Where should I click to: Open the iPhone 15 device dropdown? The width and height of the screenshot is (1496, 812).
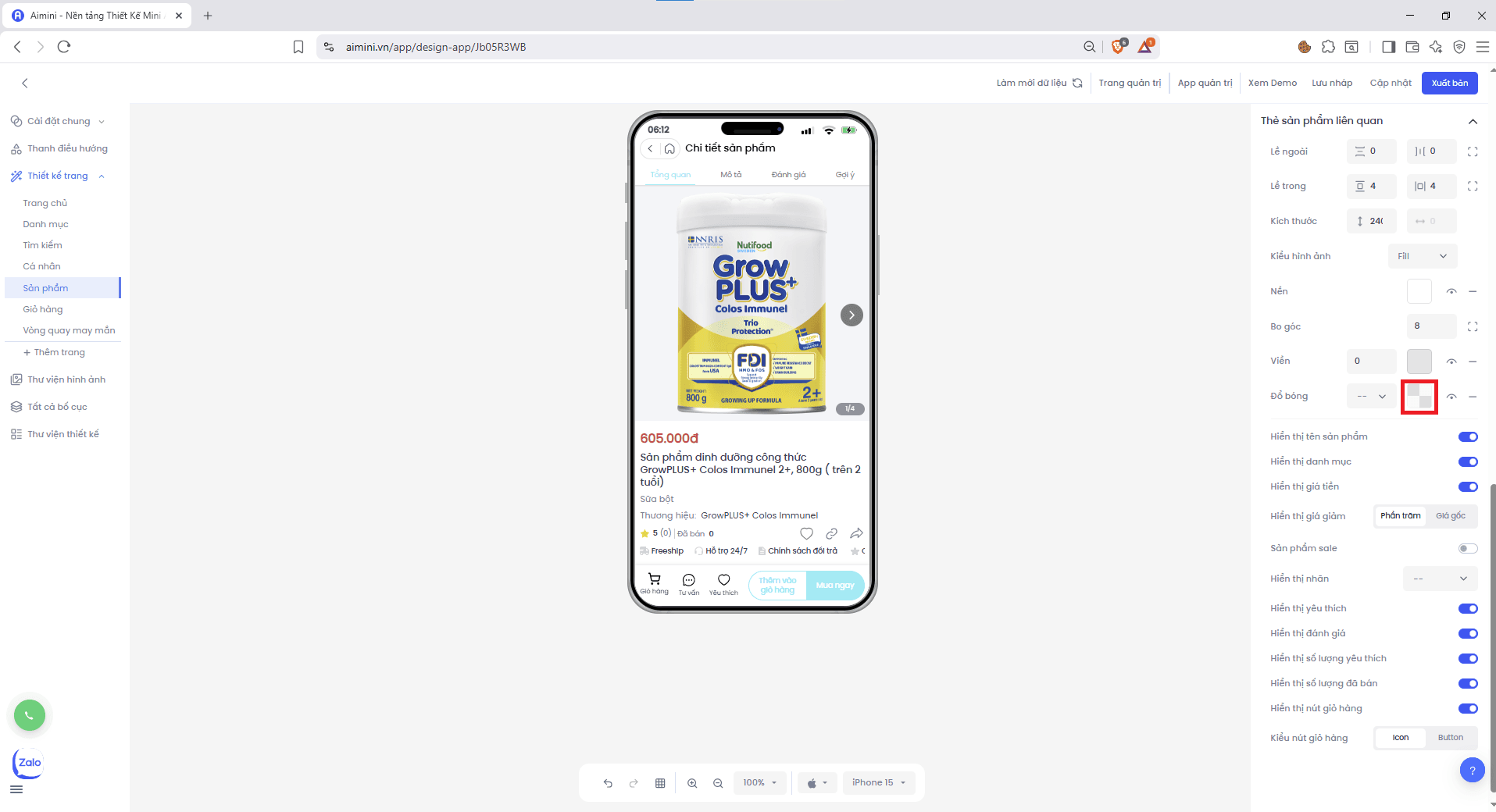(879, 783)
